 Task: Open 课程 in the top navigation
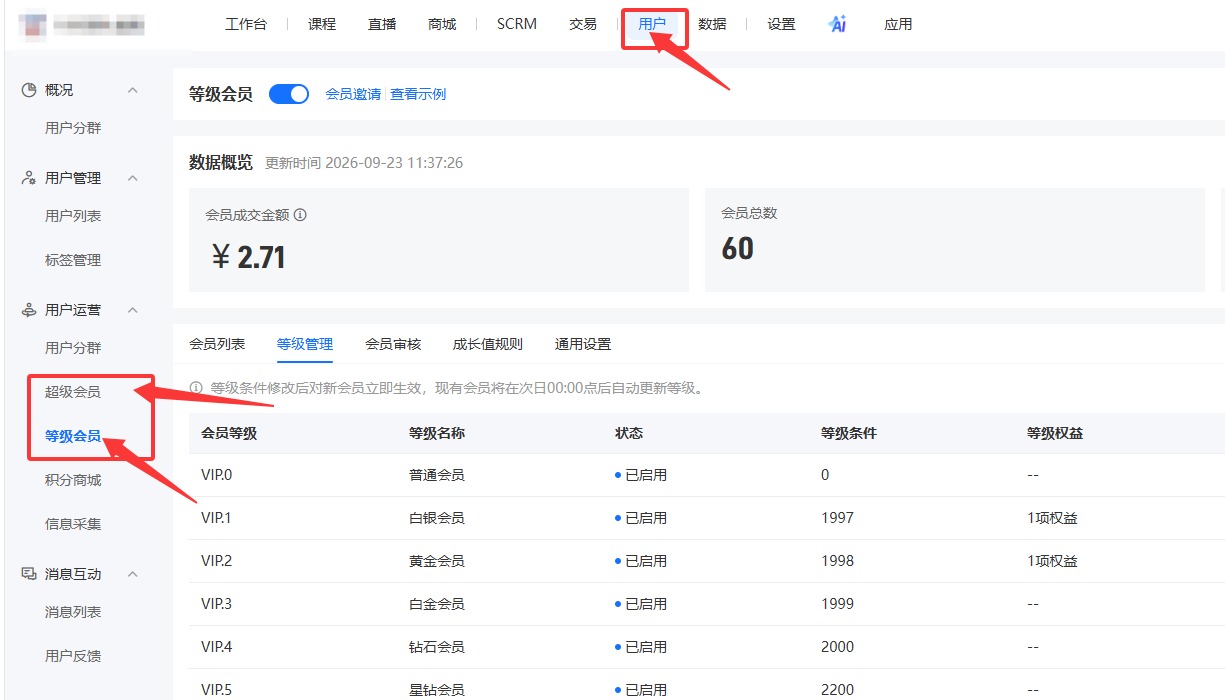pyautogui.click(x=322, y=24)
